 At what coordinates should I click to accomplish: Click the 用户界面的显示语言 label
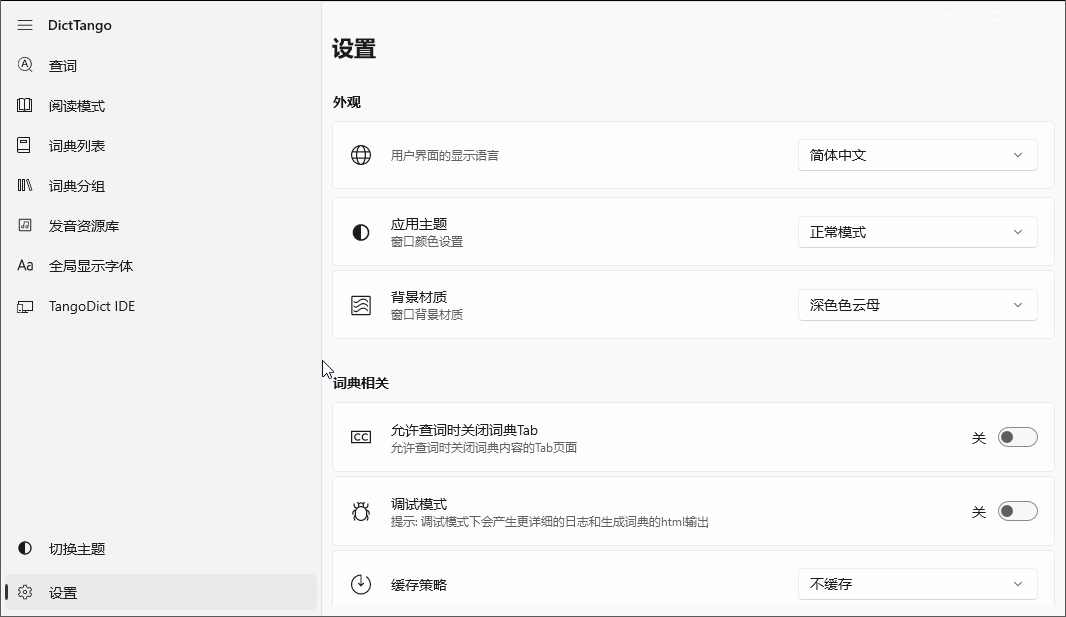445,156
